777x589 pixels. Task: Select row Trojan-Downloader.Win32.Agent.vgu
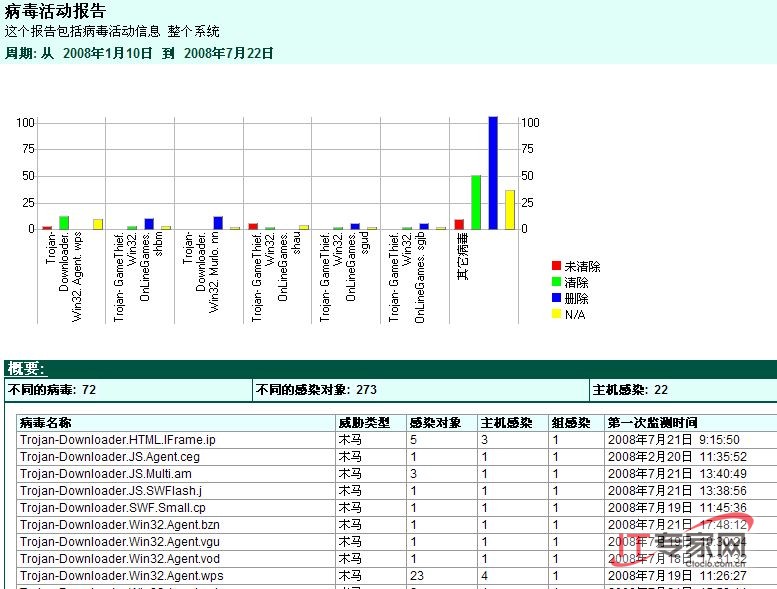coord(396,542)
